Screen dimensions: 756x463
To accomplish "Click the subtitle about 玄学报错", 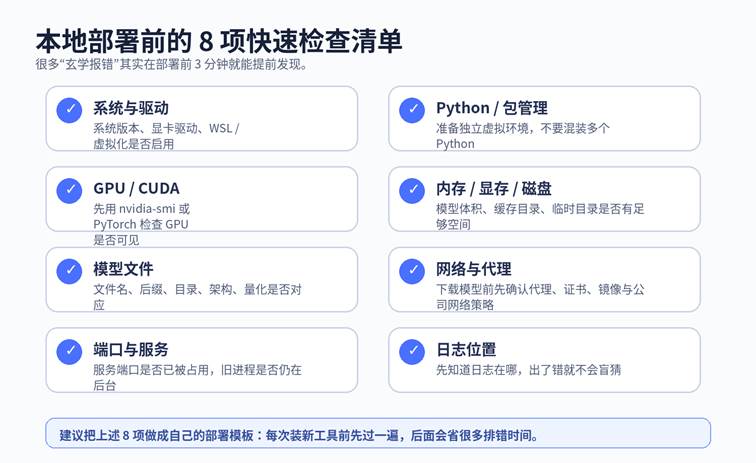I will point(171,65).
